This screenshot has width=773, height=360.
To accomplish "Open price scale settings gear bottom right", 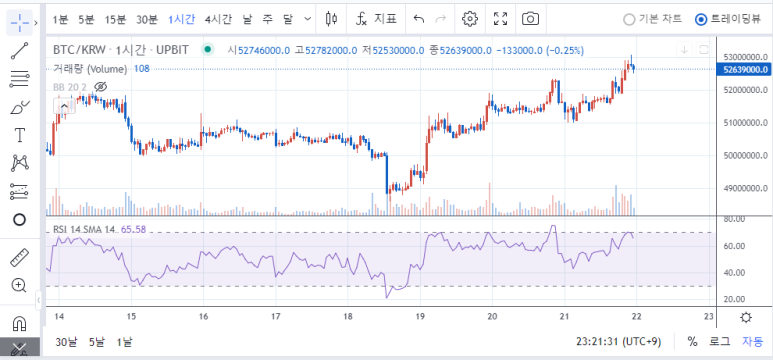I will (746, 317).
